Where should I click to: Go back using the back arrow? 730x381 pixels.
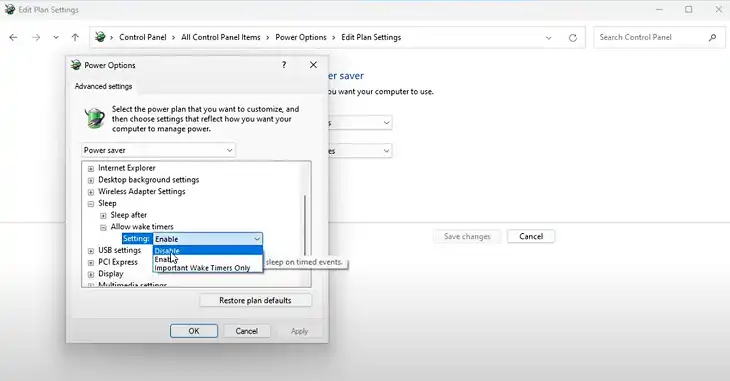(14, 37)
